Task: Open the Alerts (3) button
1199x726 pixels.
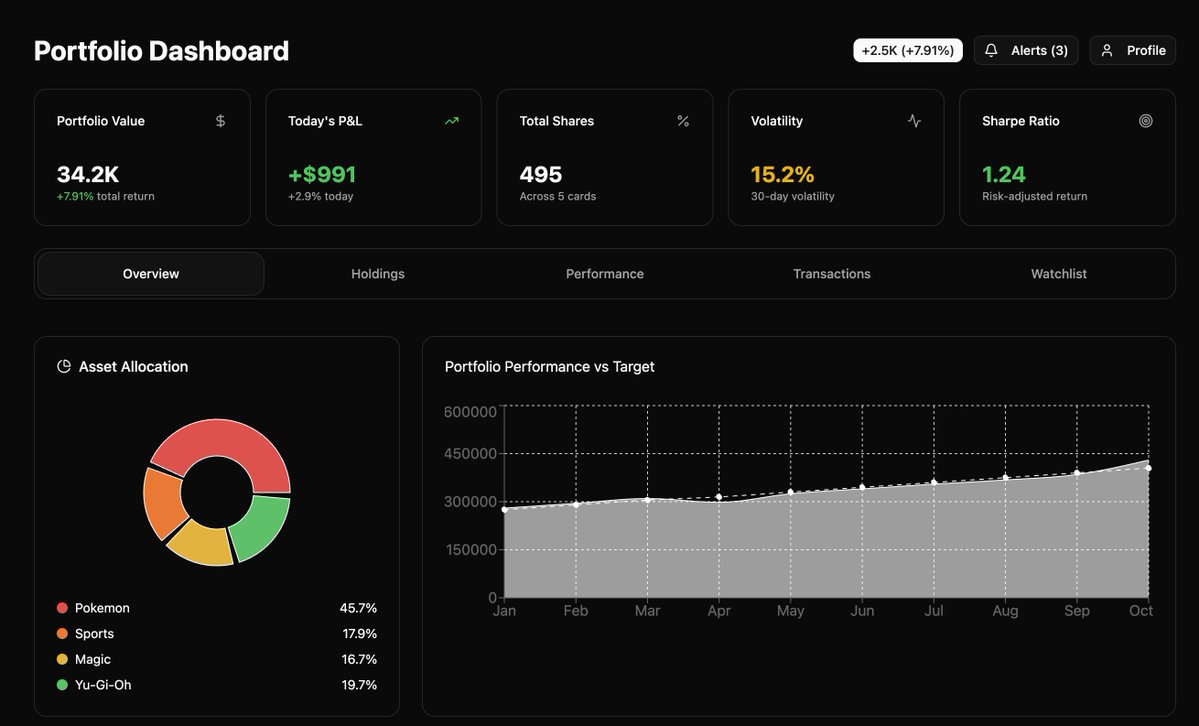Action: coord(1026,50)
